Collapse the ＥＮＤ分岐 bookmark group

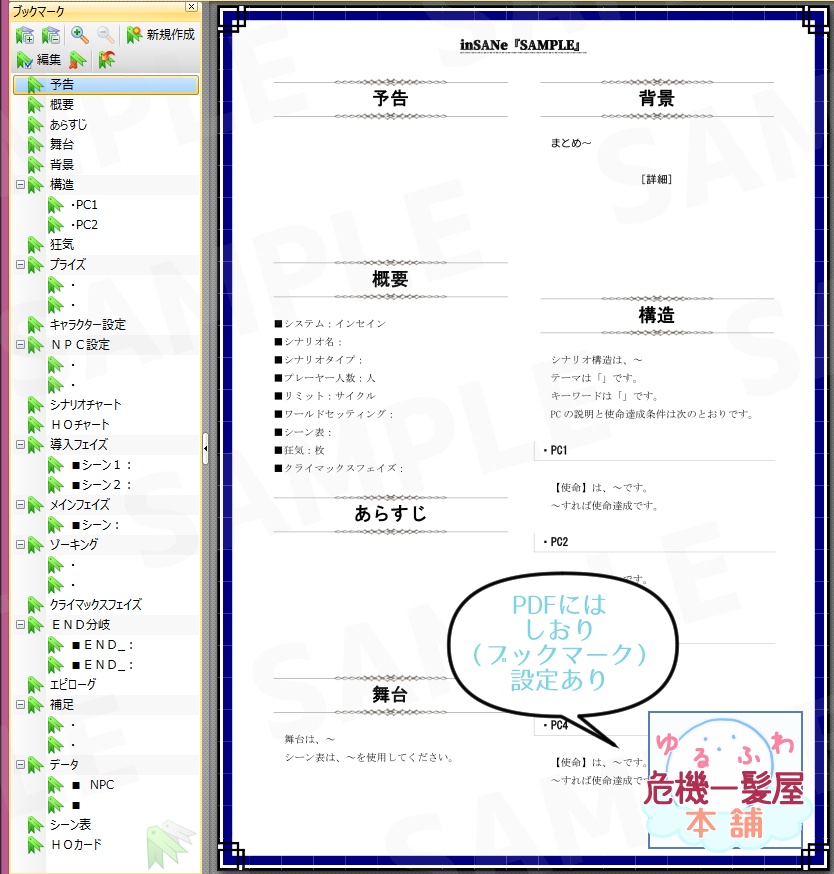pos(21,624)
